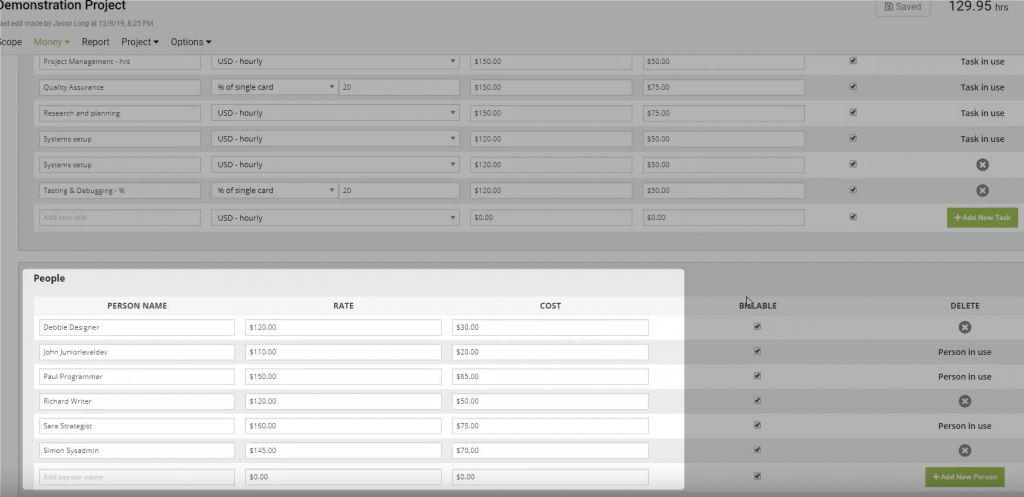Click the Add person name field
Screen dimensions: 1024x497
pyautogui.click(x=136, y=477)
